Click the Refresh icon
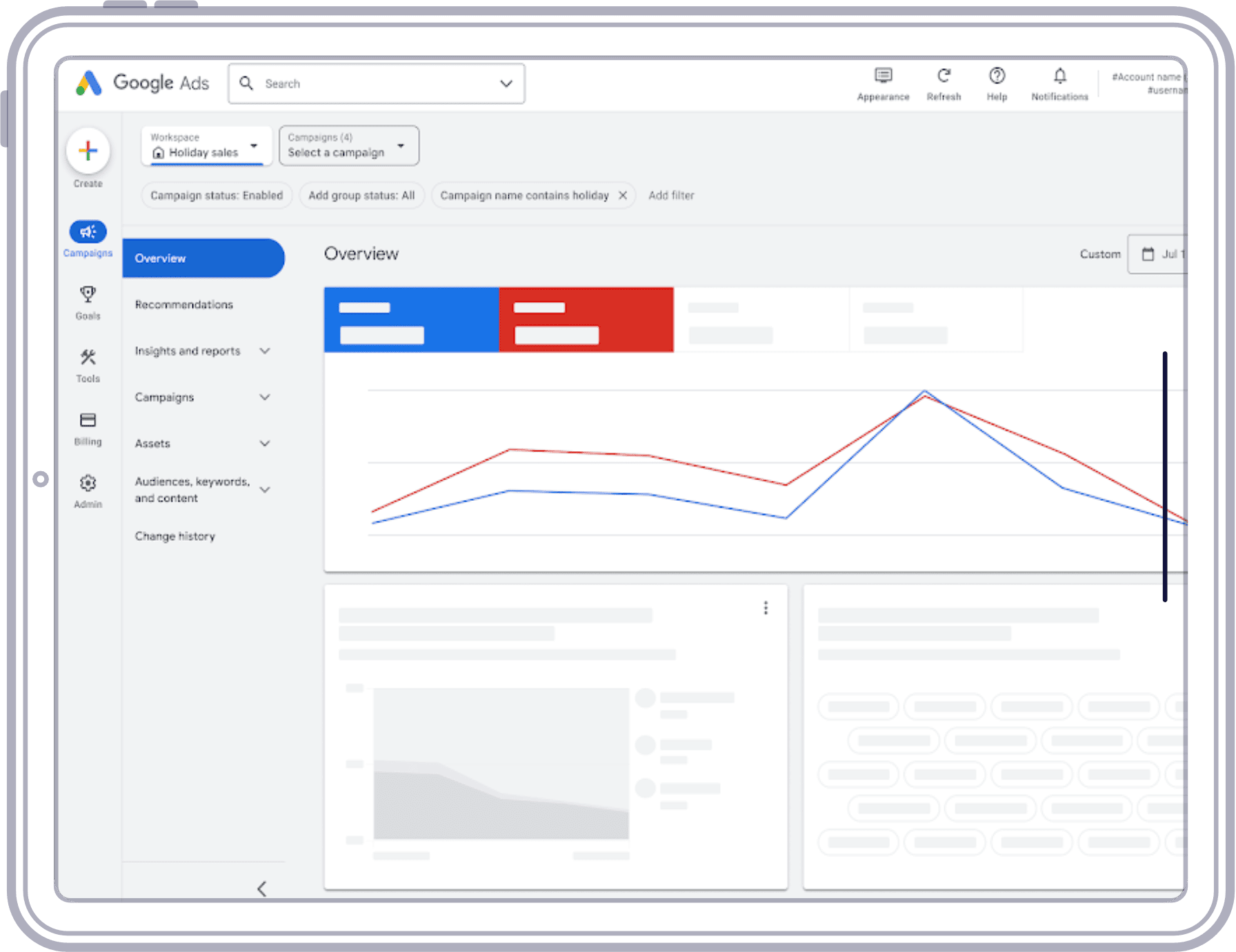1236x952 pixels. click(944, 77)
